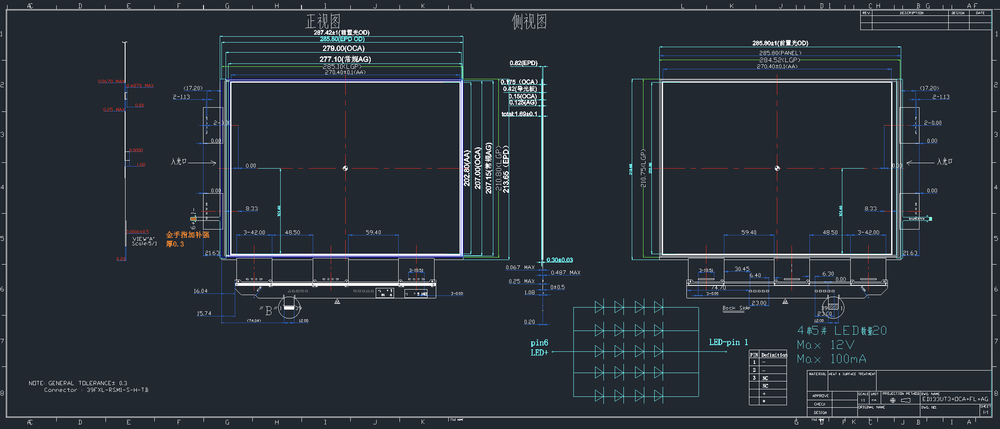1000x429 pixels.
Task: Click the total:1.89±0.1 thickness label
Action: 519,113
